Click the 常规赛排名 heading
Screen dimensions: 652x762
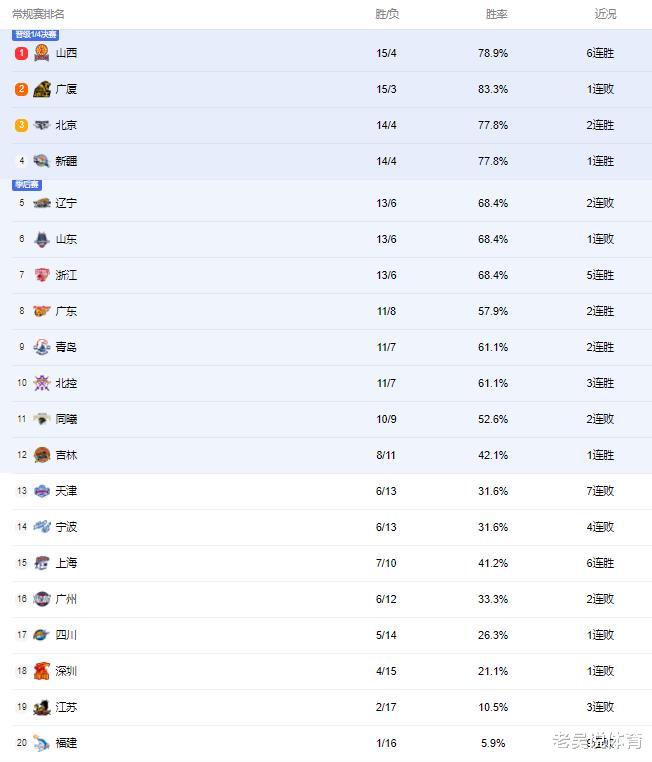point(38,14)
